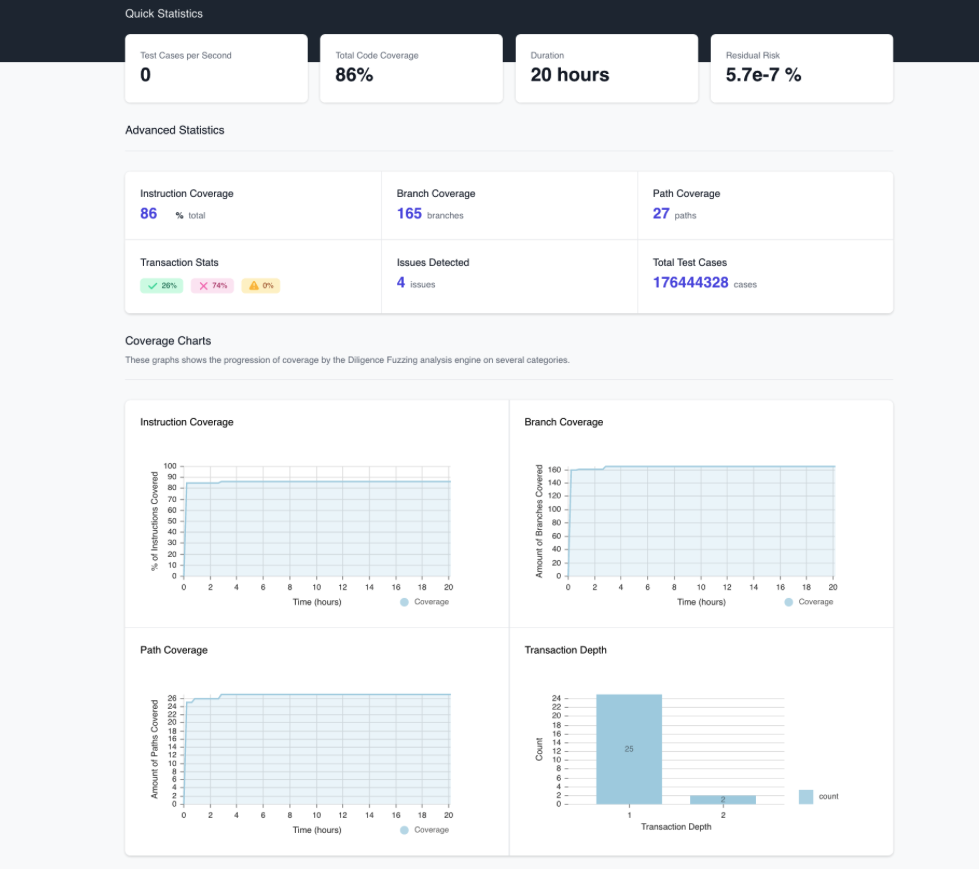Click the Instruction Coverage area chart plot
The height and width of the screenshot is (869, 979).
point(316,528)
